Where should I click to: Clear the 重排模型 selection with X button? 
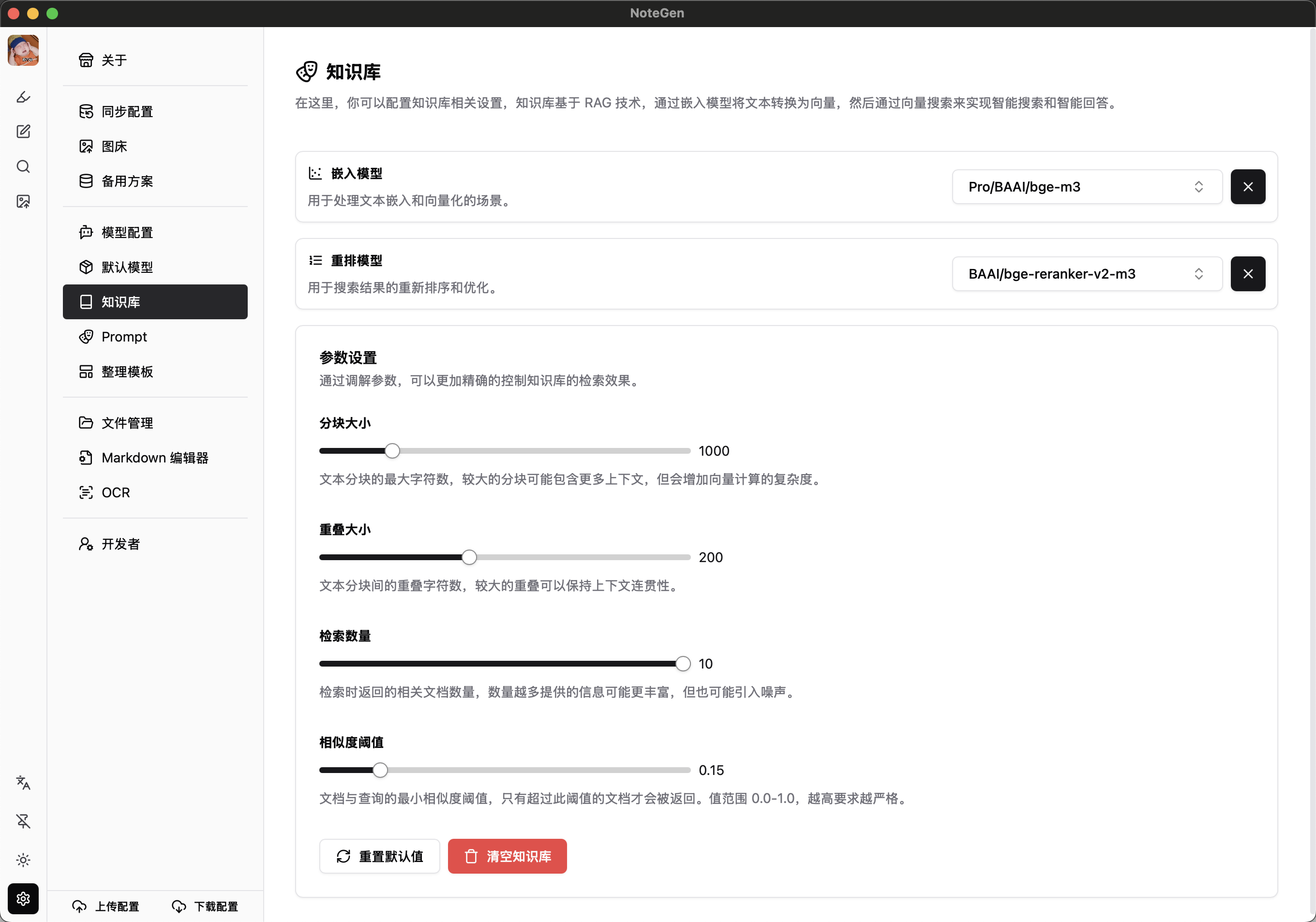click(1247, 274)
